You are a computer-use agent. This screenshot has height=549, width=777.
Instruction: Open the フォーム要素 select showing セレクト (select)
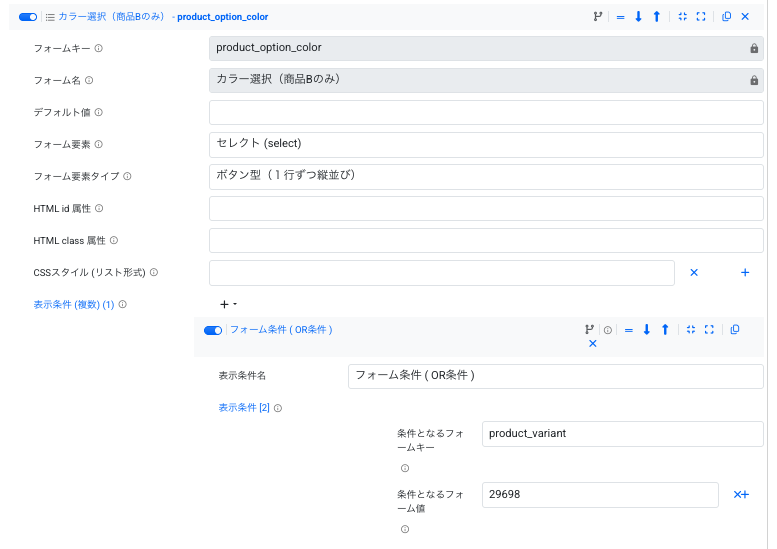[x=486, y=145]
